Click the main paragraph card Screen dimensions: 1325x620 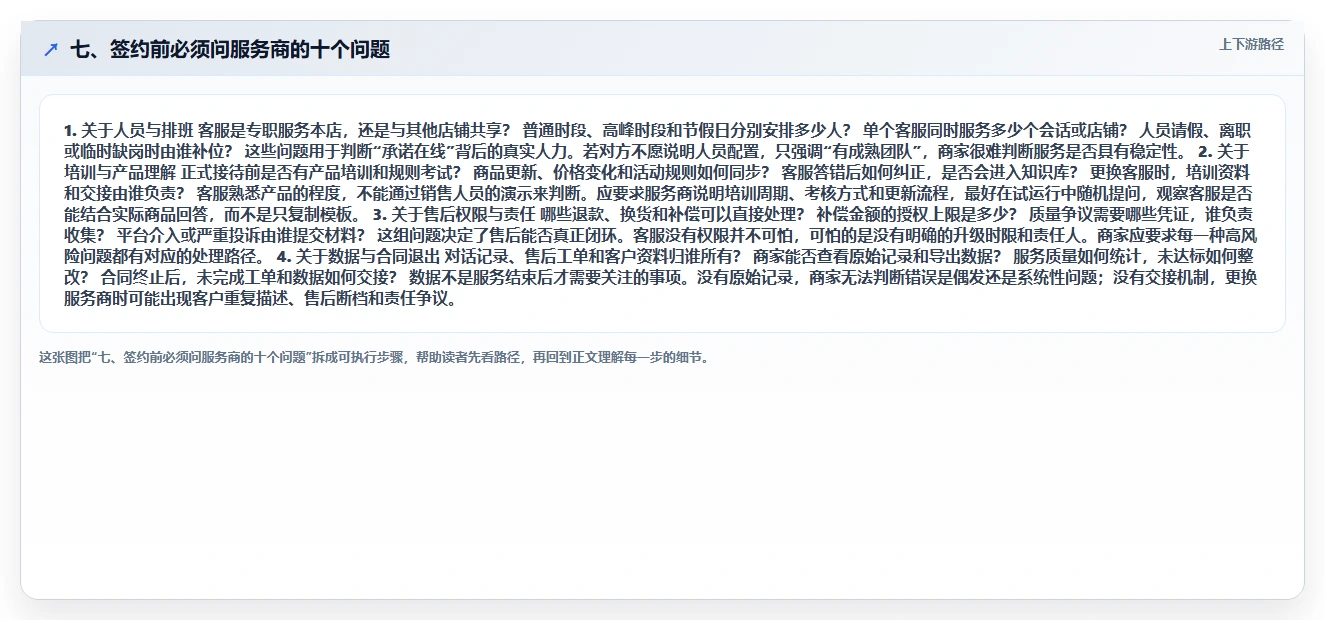[x=662, y=213]
